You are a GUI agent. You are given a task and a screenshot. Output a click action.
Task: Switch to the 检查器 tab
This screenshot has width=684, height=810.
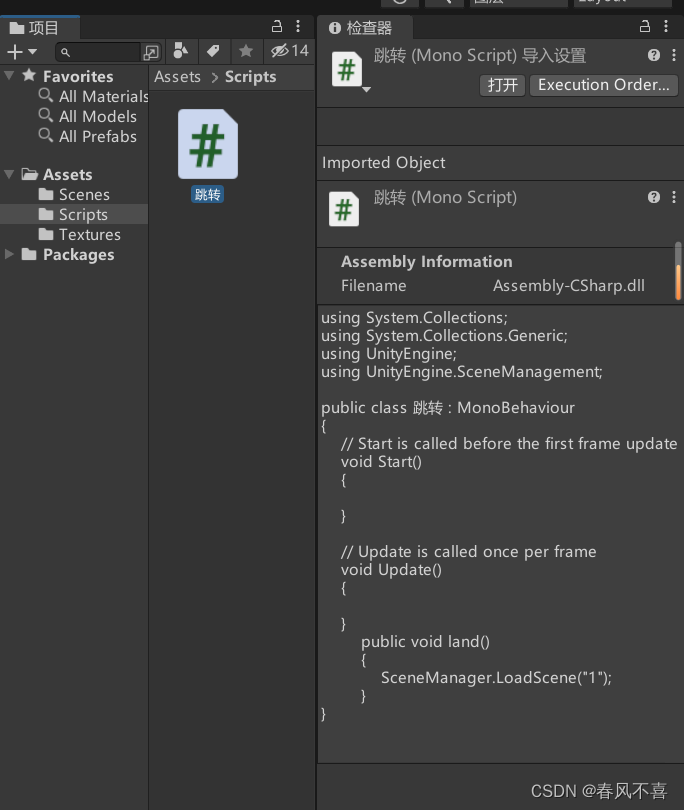pyautogui.click(x=360, y=27)
